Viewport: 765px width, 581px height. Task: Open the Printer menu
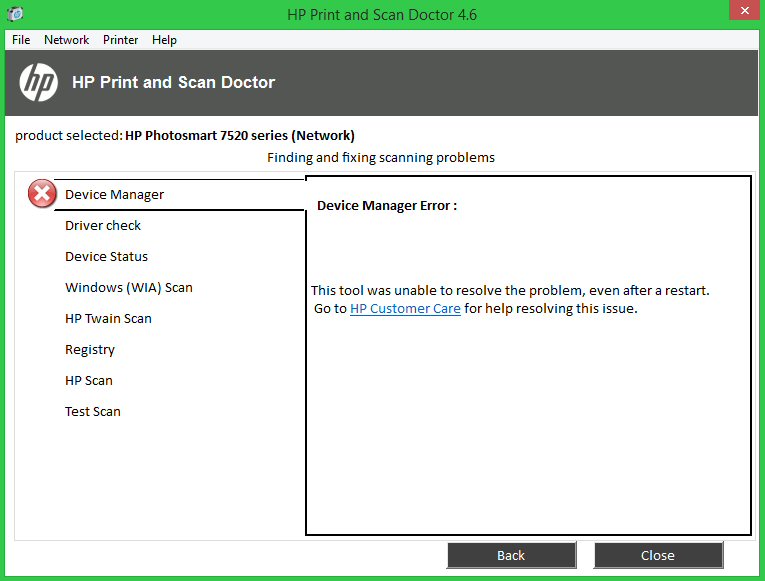(x=121, y=40)
